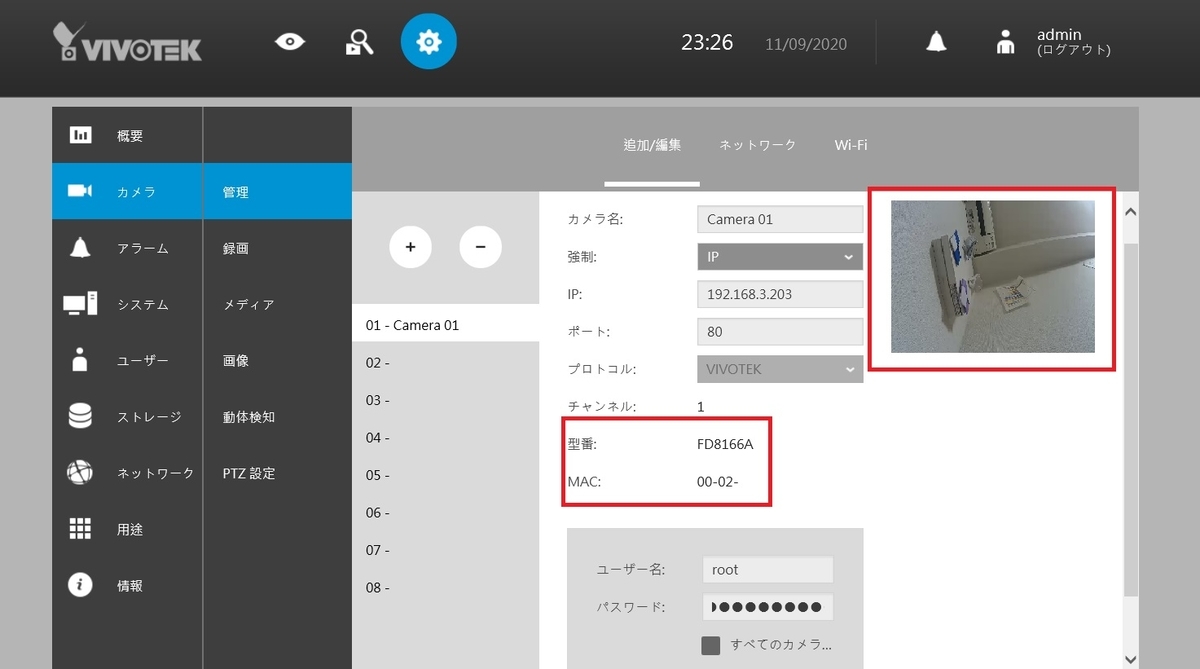Screen dimensions: 1200x669
Task: Switch to the ネットワーク tab
Action: coord(756,144)
